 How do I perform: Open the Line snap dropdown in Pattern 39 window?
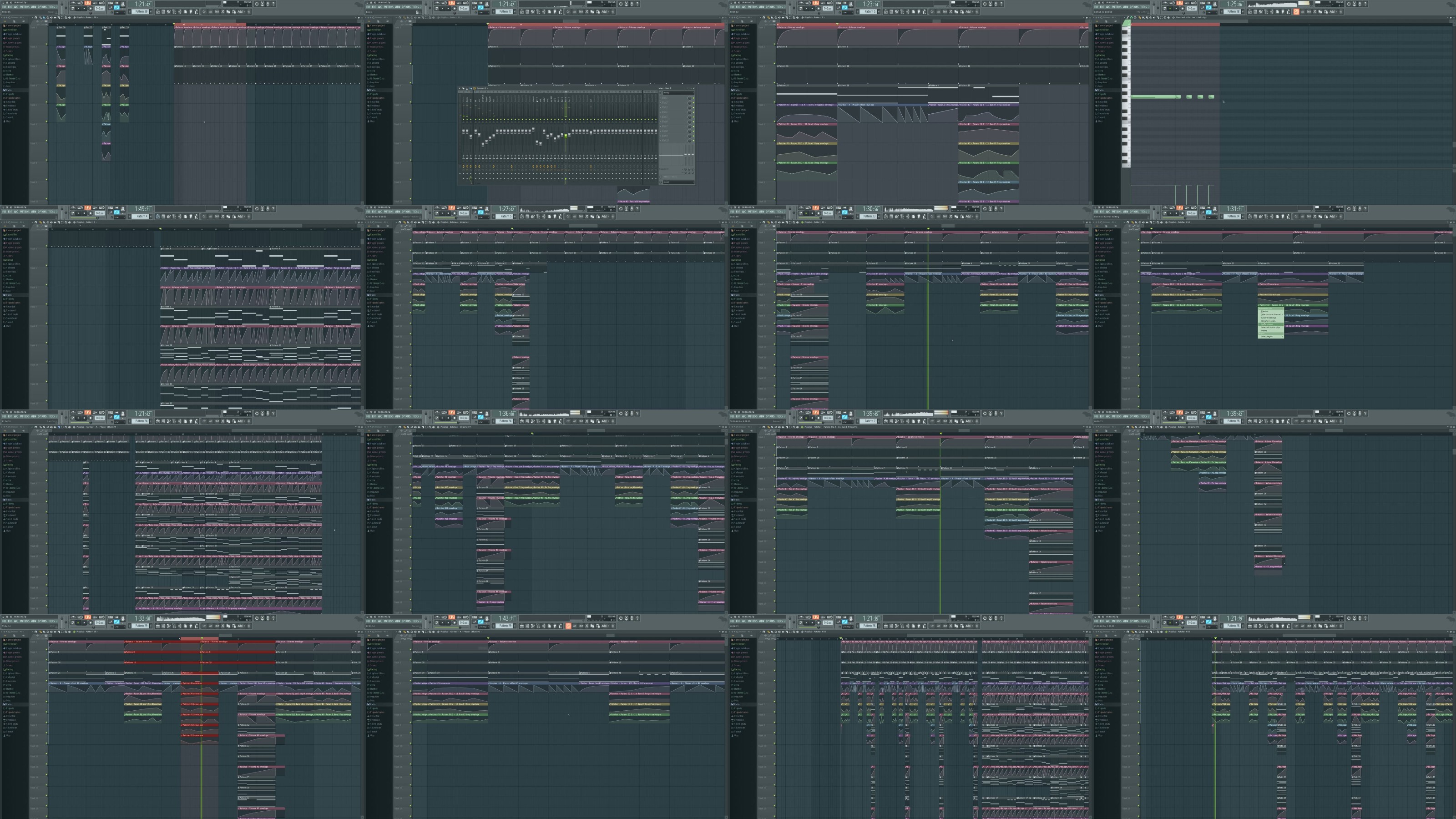tap(120, 12)
